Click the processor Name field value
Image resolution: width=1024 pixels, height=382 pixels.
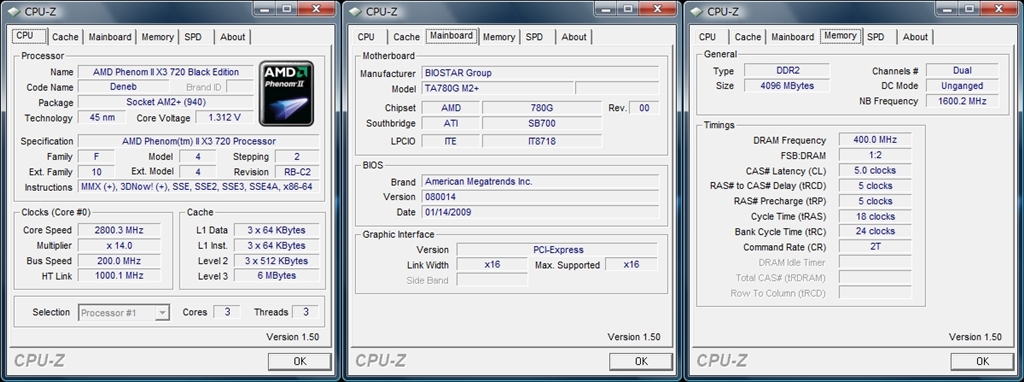pos(165,72)
